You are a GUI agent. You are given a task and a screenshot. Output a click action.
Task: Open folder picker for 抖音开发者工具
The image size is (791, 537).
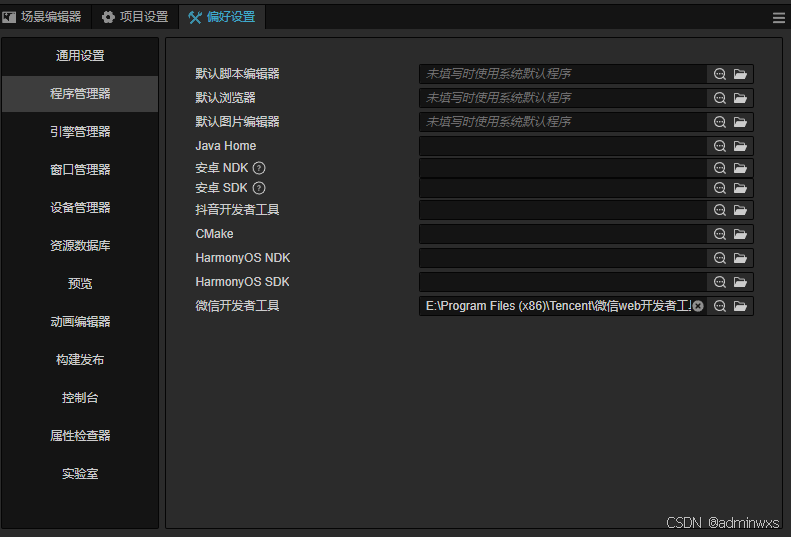pos(740,210)
